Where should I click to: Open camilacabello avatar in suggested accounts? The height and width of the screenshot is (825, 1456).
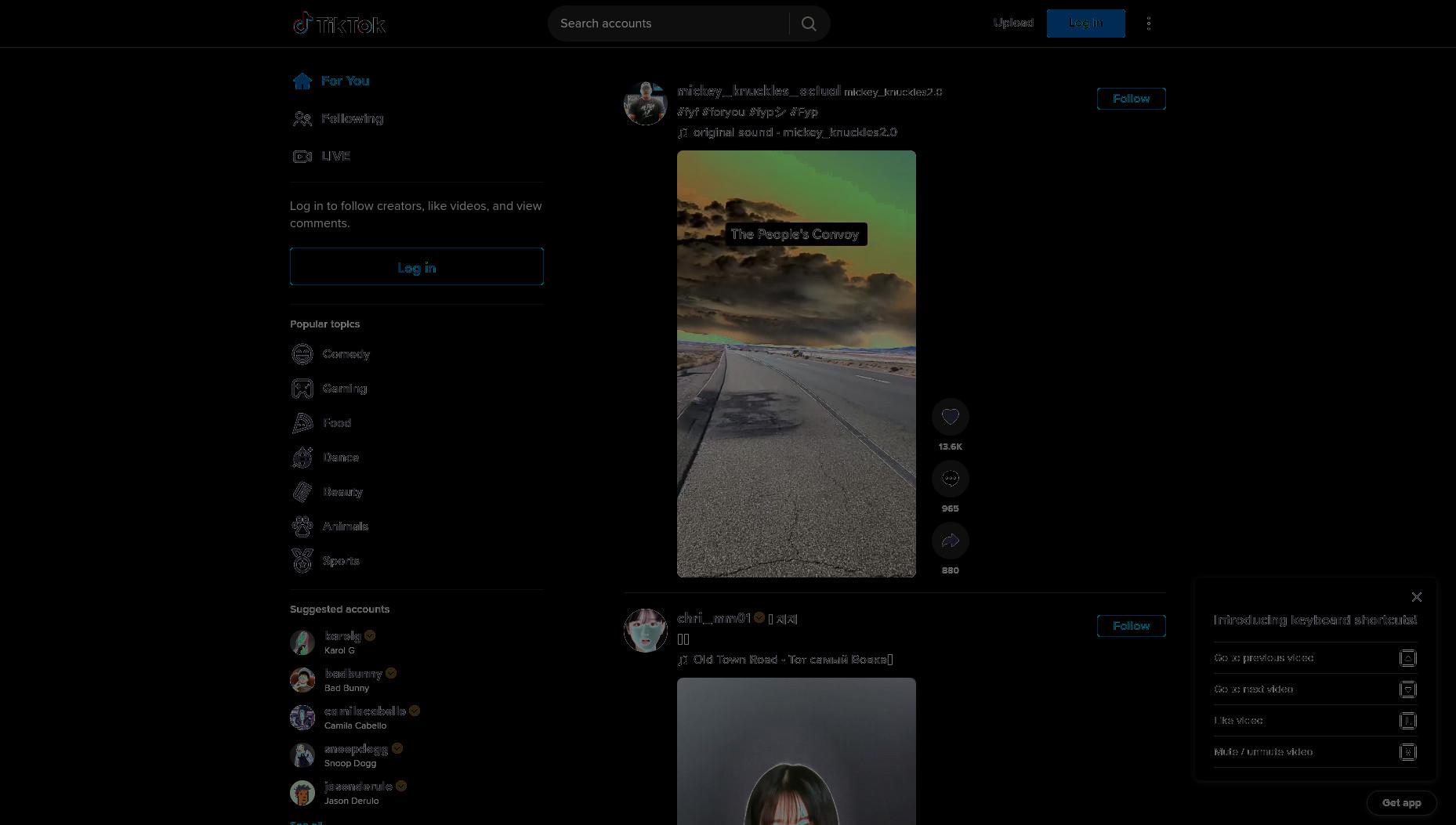pos(302,718)
